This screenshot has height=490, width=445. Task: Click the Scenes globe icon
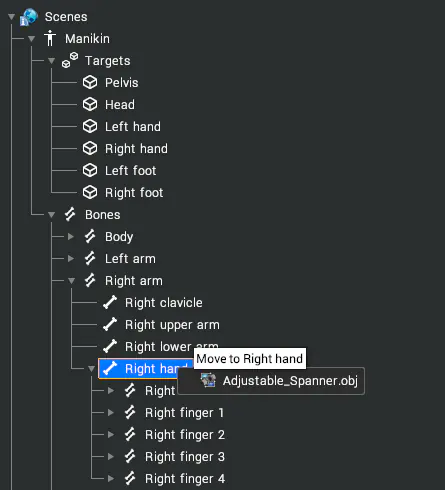(28, 17)
